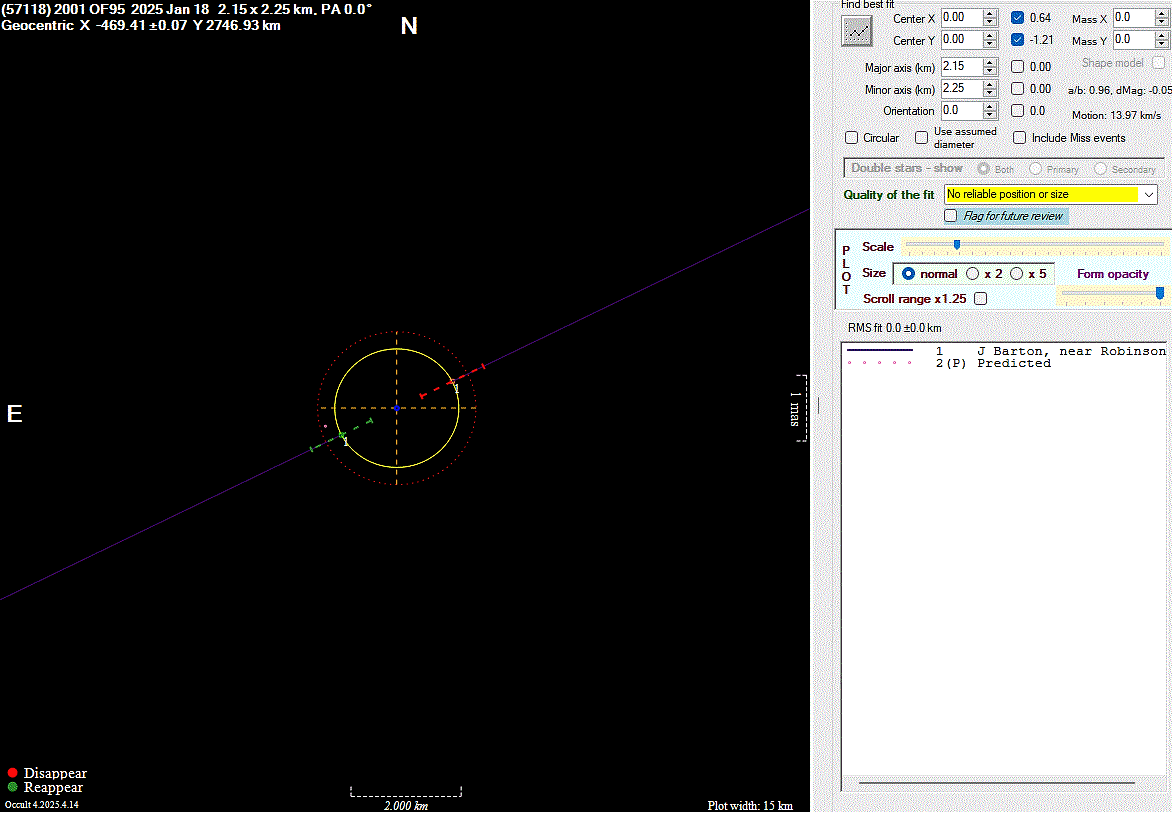Increment the Major axis spinner
Screen dimensions: 1172x825
pos(990,62)
